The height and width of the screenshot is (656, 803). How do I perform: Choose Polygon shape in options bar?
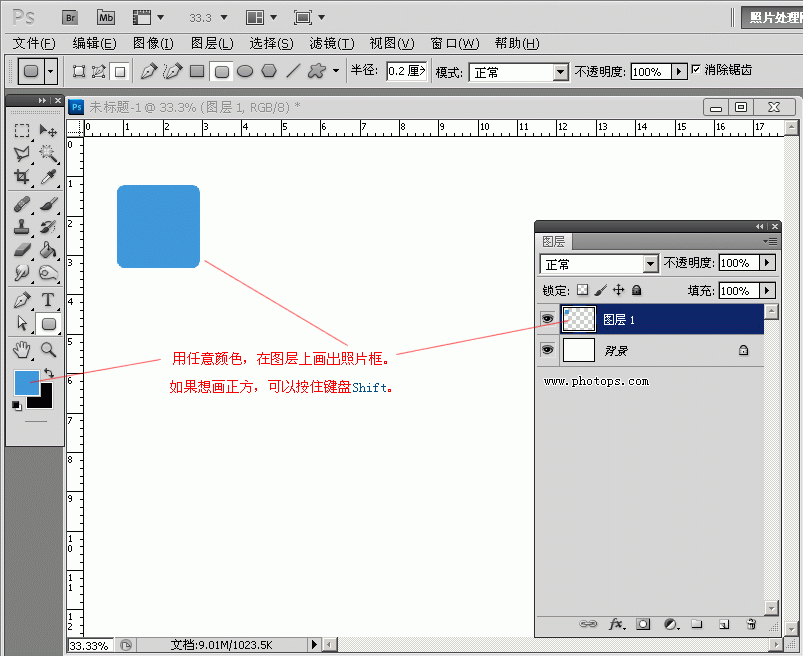269,71
